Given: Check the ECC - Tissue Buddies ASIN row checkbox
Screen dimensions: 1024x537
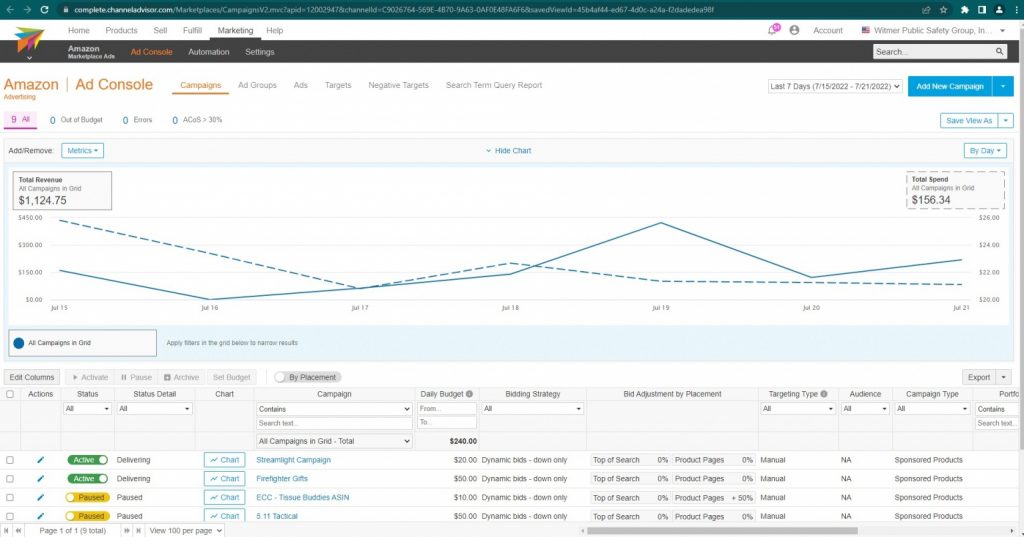Looking at the screenshot, I should pos(10,497).
